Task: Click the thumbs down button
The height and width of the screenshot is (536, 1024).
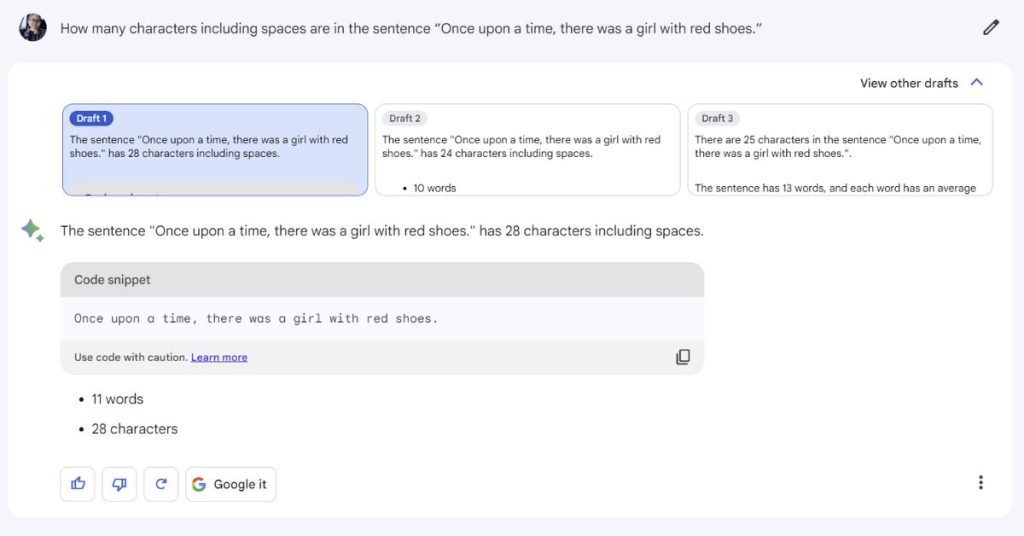Action: (x=120, y=484)
